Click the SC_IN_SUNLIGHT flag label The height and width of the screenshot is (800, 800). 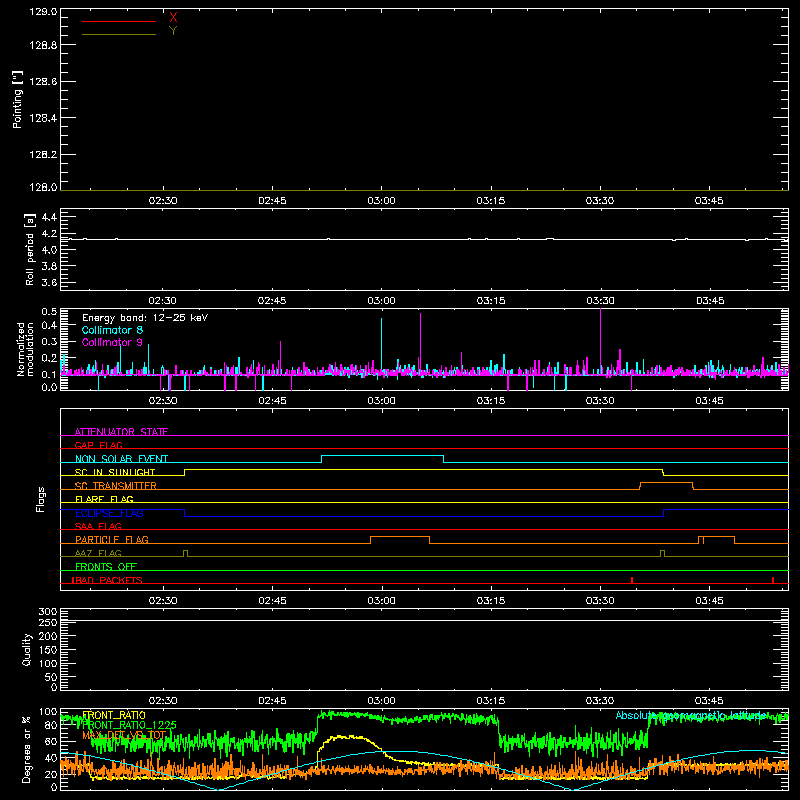(115, 472)
